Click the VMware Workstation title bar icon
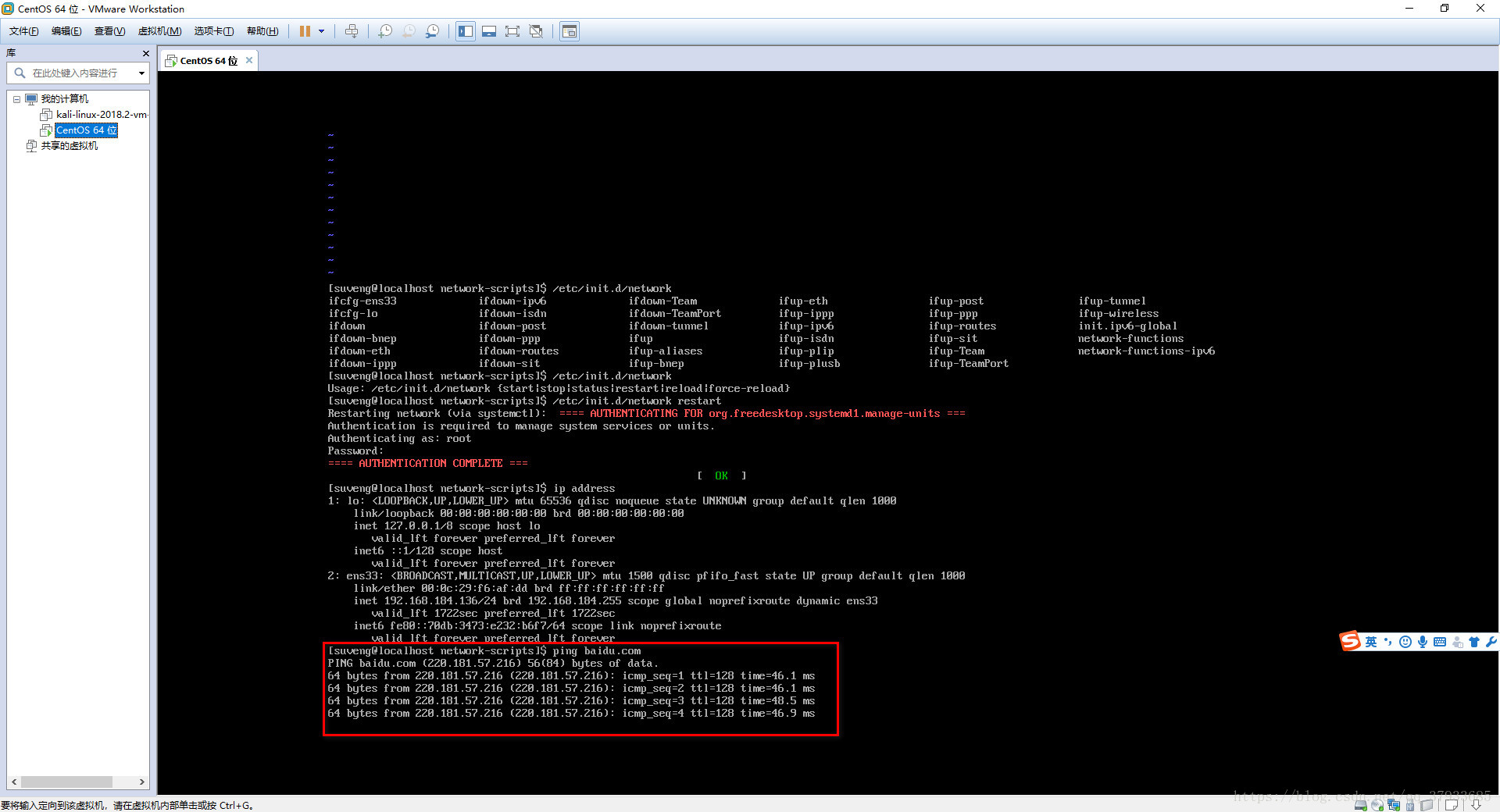1500x812 pixels. pos(8,9)
